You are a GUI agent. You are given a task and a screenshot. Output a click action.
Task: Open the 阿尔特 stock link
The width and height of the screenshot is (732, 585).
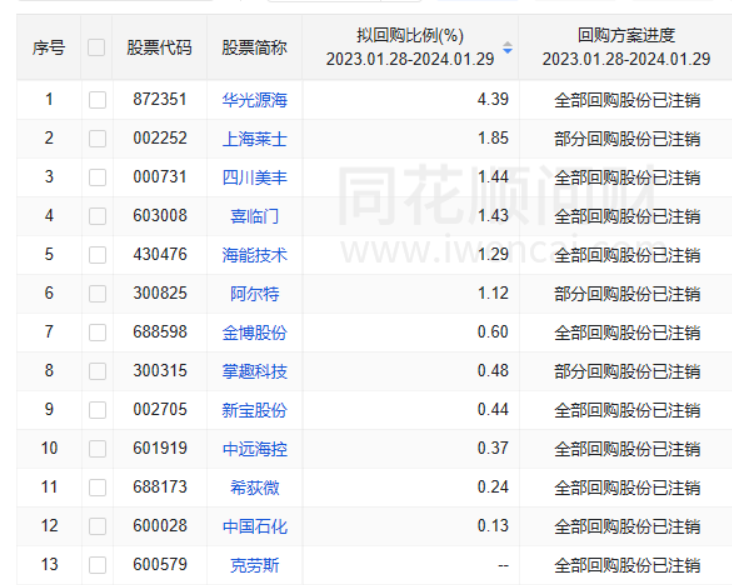tap(254, 294)
